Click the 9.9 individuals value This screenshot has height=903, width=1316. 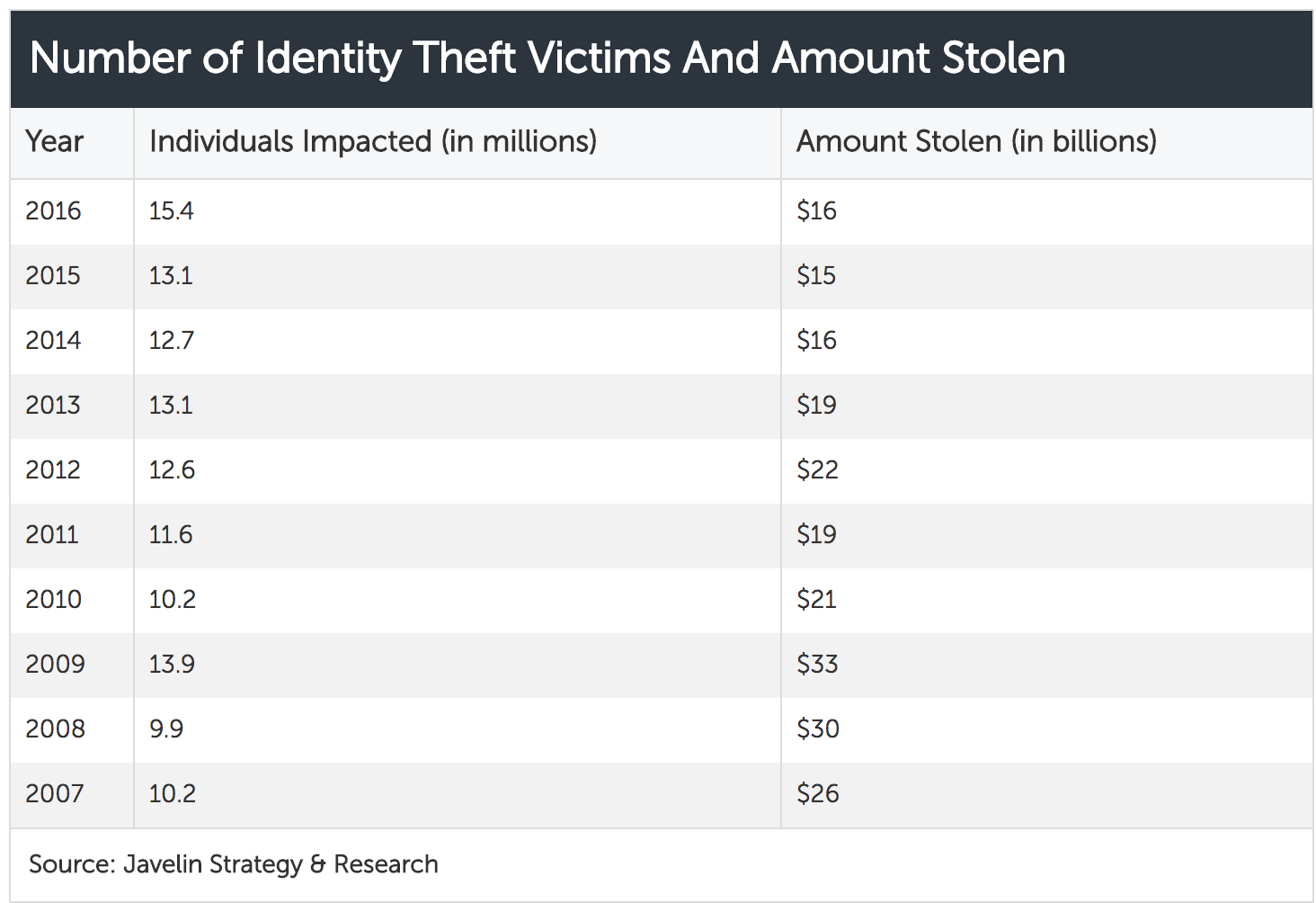pyautogui.click(x=166, y=729)
